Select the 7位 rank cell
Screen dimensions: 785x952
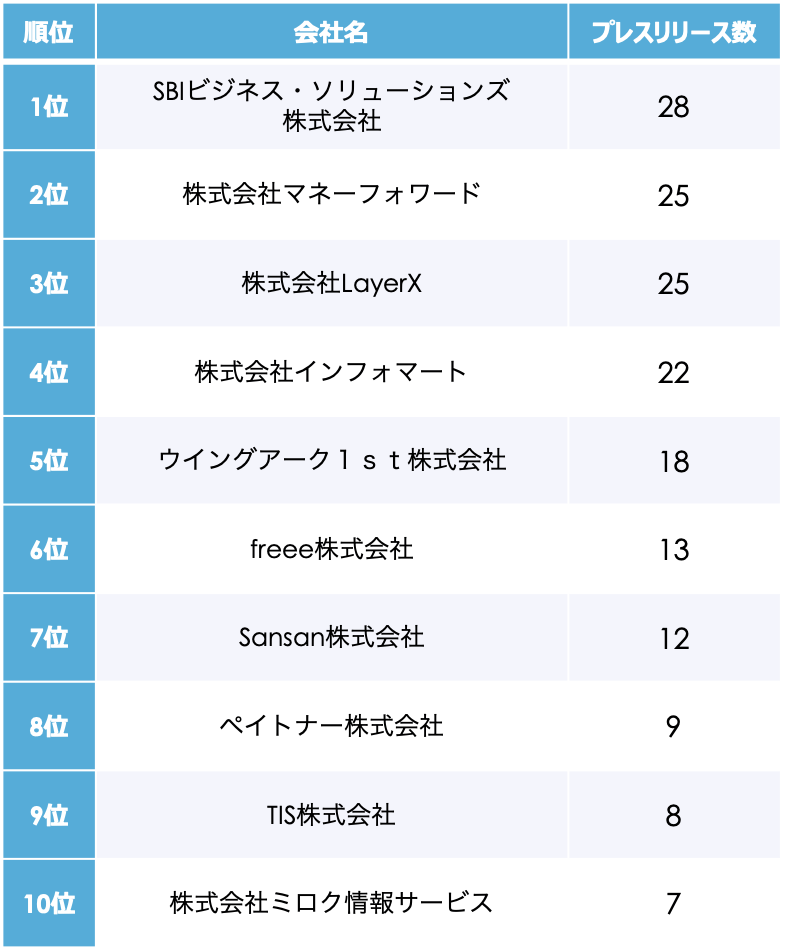(48, 638)
